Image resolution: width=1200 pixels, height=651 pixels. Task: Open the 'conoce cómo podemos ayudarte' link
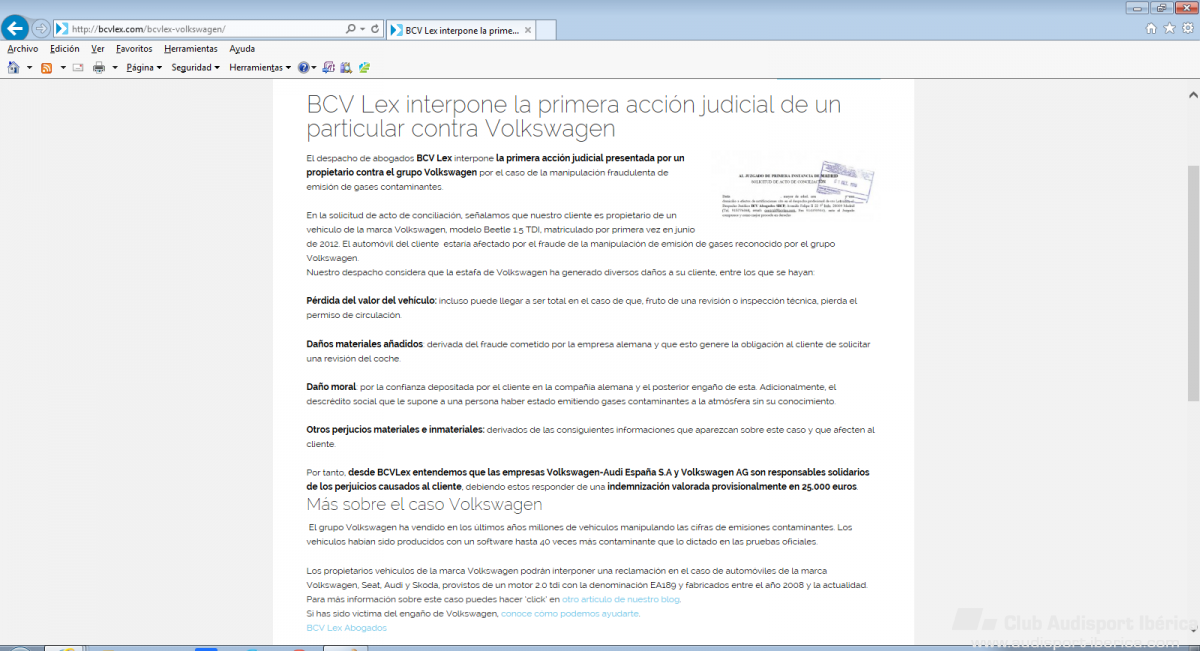pyautogui.click(x=569, y=613)
